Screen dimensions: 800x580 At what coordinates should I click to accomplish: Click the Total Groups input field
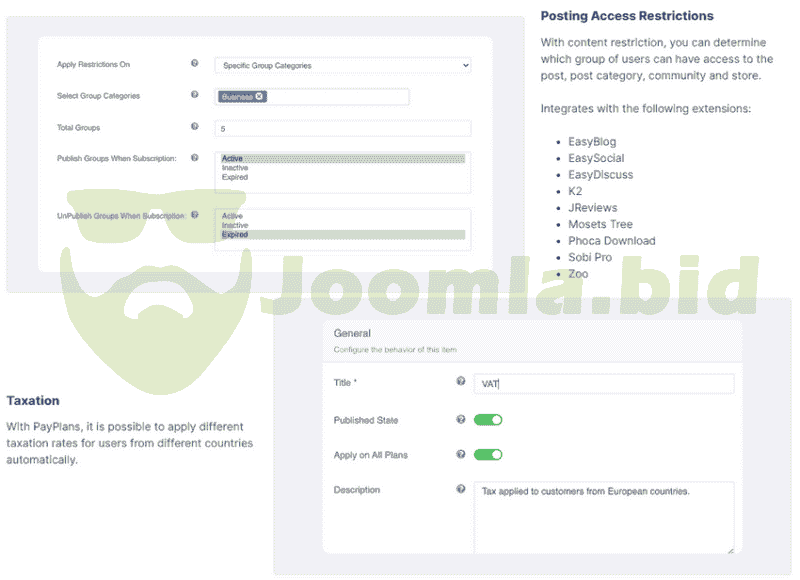tap(342, 129)
